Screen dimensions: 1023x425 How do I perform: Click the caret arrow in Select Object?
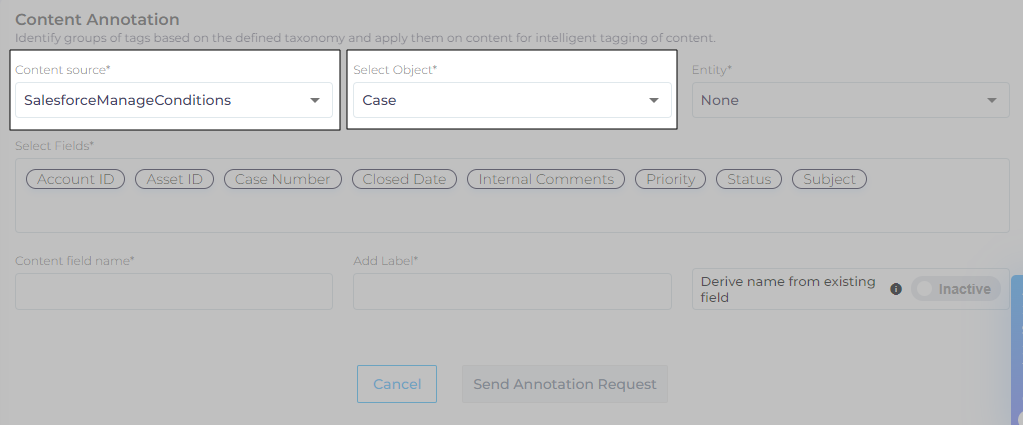tap(654, 100)
